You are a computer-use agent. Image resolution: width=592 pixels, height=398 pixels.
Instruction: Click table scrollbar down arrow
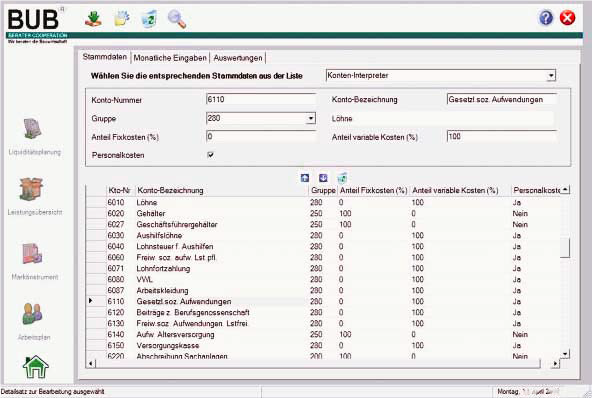tap(565, 354)
